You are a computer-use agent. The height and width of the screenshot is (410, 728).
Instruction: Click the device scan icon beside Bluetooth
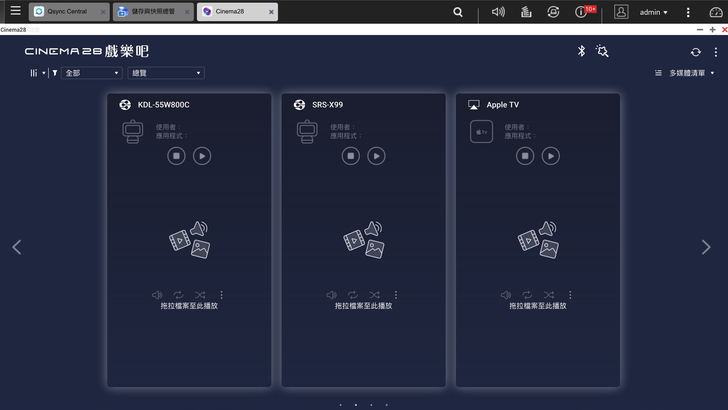602,51
